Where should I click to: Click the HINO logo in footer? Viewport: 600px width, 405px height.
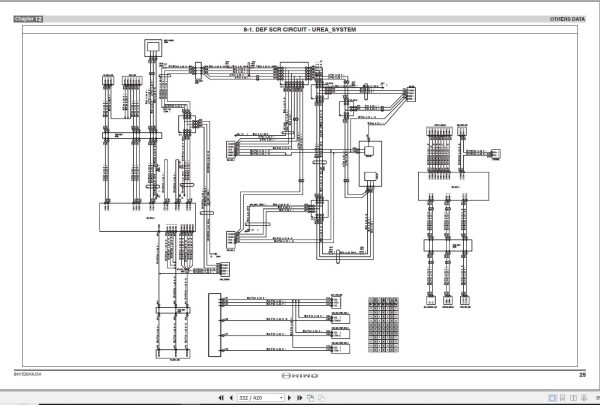point(300,376)
